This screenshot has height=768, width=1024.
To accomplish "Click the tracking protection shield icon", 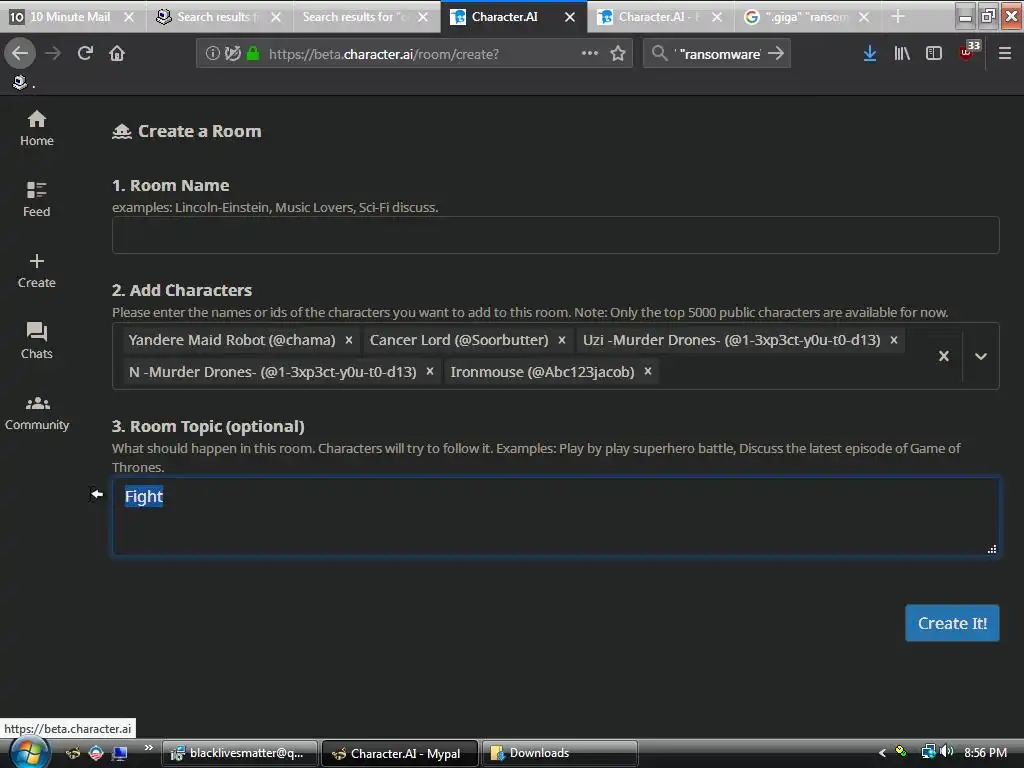I will coord(232,53).
